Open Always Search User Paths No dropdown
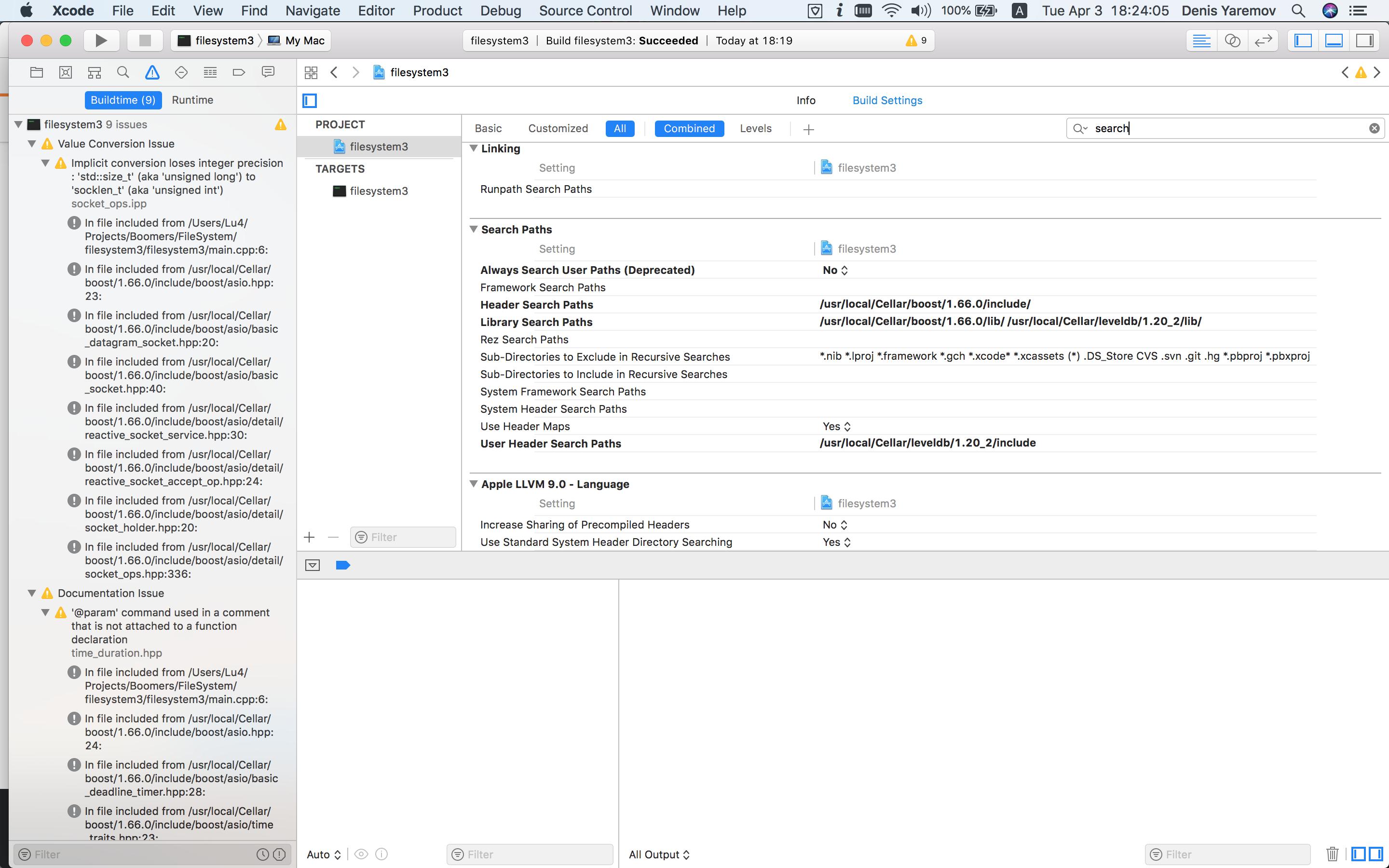Screen dimensions: 1389x868 click(835, 270)
